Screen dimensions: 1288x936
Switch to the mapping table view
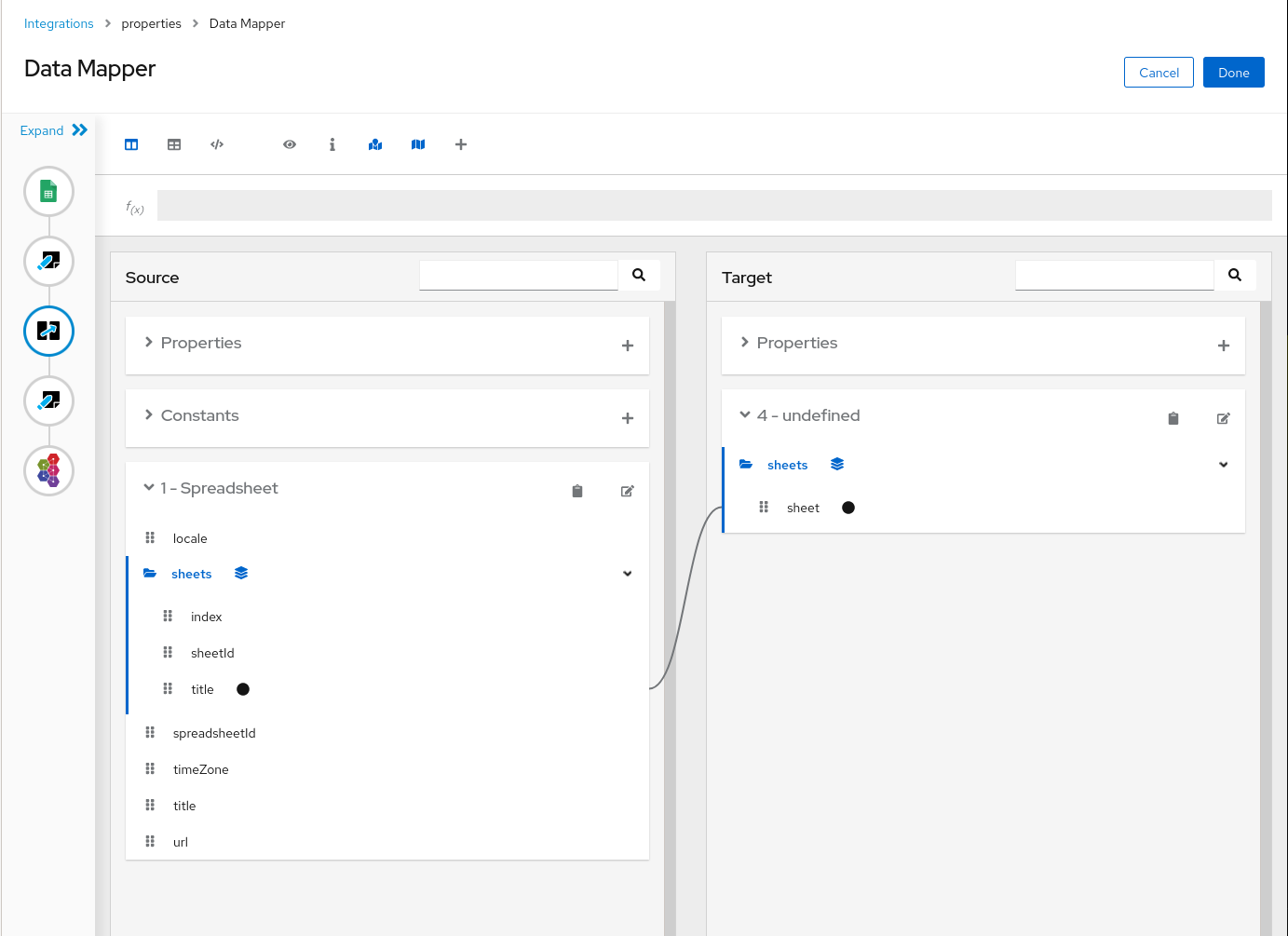174,144
